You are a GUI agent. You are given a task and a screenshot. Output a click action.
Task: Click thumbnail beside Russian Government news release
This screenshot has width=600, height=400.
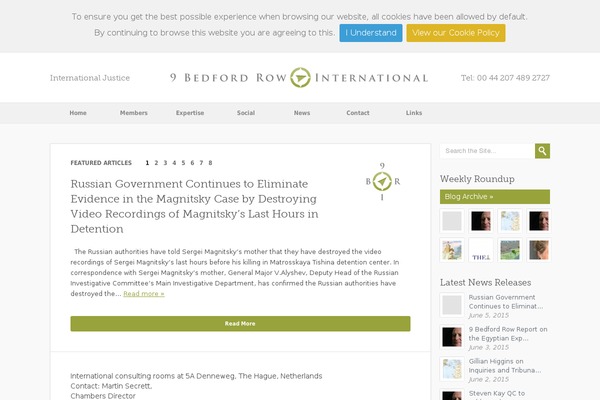[x=452, y=305]
